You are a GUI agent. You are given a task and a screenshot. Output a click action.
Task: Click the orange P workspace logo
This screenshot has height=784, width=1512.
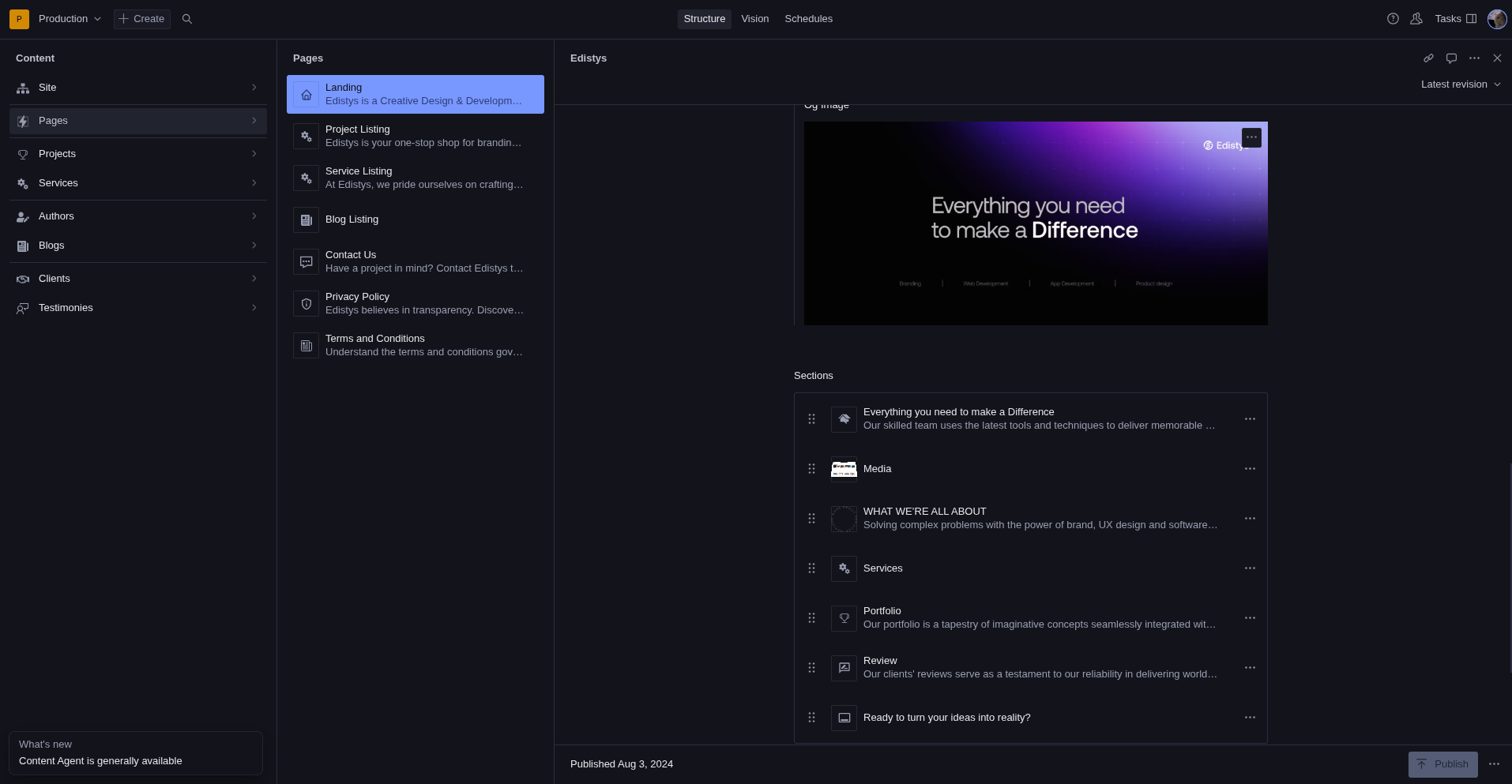click(x=19, y=19)
